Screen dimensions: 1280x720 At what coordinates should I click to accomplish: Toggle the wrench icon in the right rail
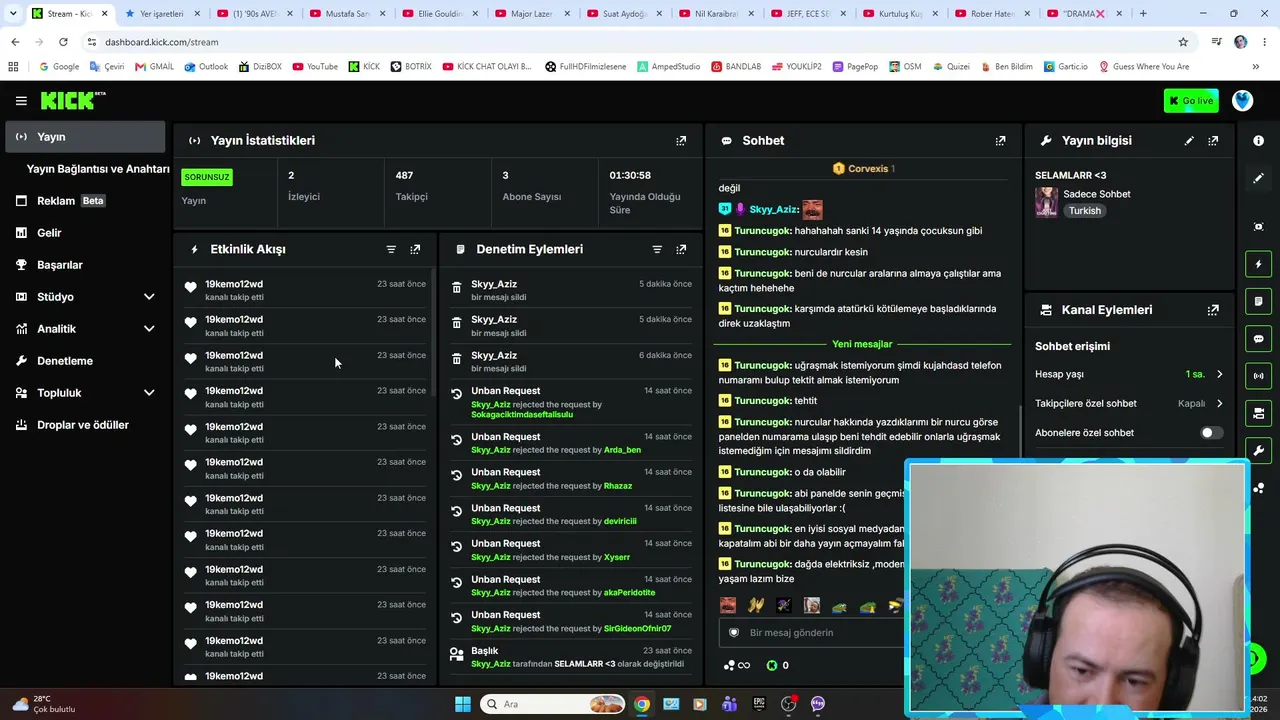point(1258,450)
